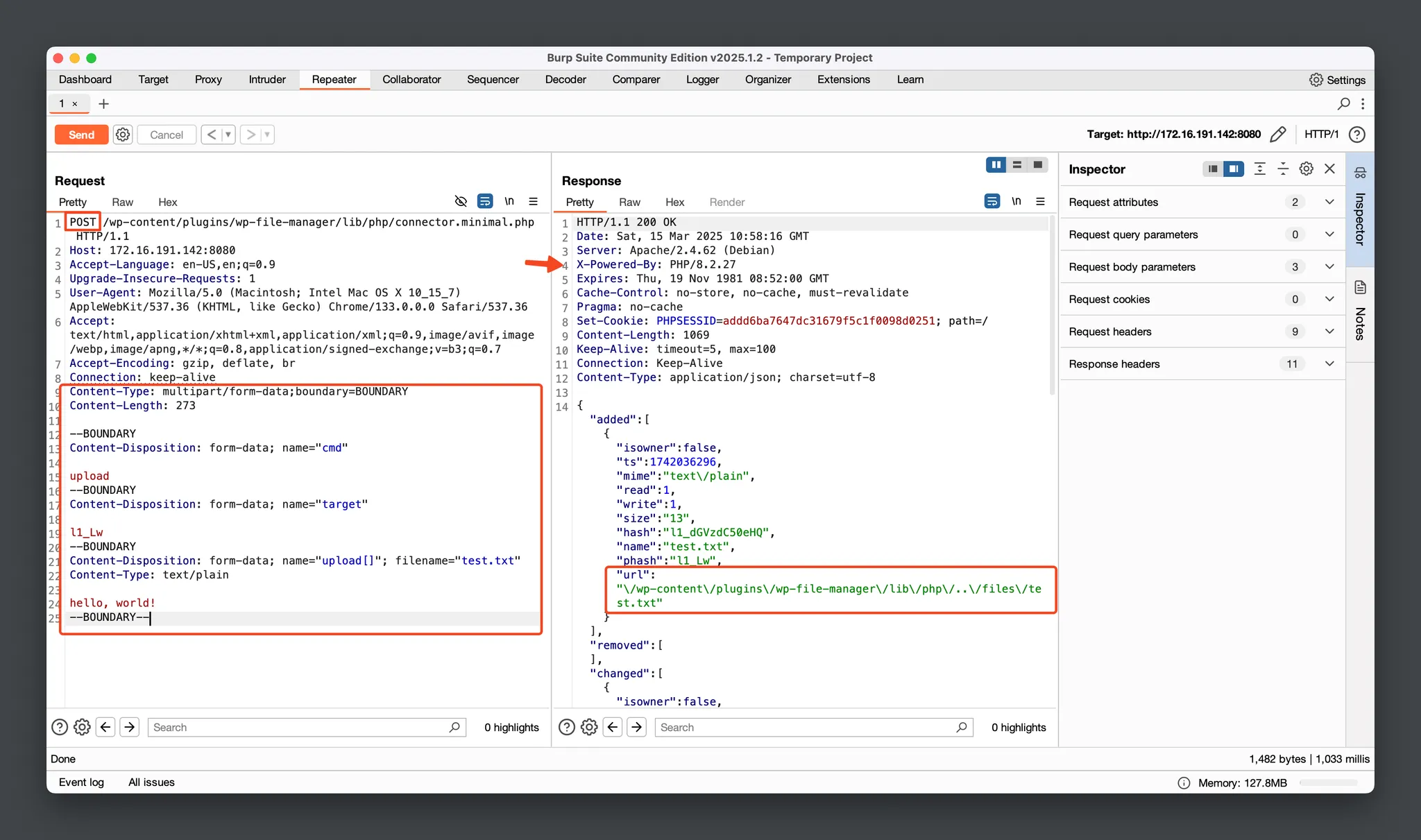The height and width of the screenshot is (840, 1421).
Task: Open the previous request history dropdown arrow
Action: pyautogui.click(x=228, y=135)
